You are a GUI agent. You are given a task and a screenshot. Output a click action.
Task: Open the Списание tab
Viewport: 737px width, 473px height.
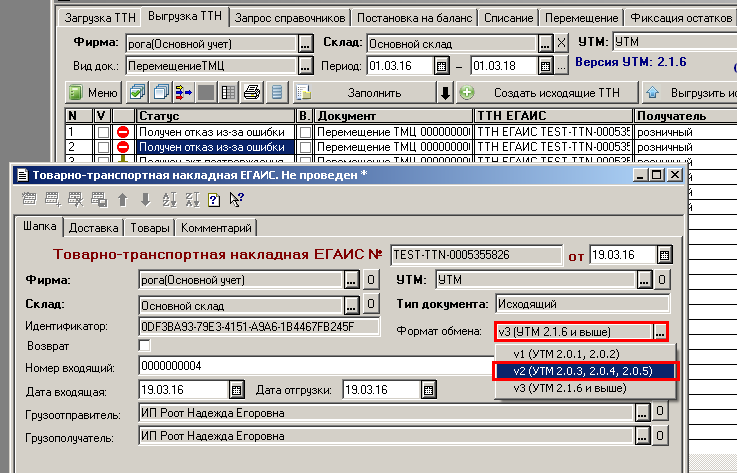pos(509,18)
